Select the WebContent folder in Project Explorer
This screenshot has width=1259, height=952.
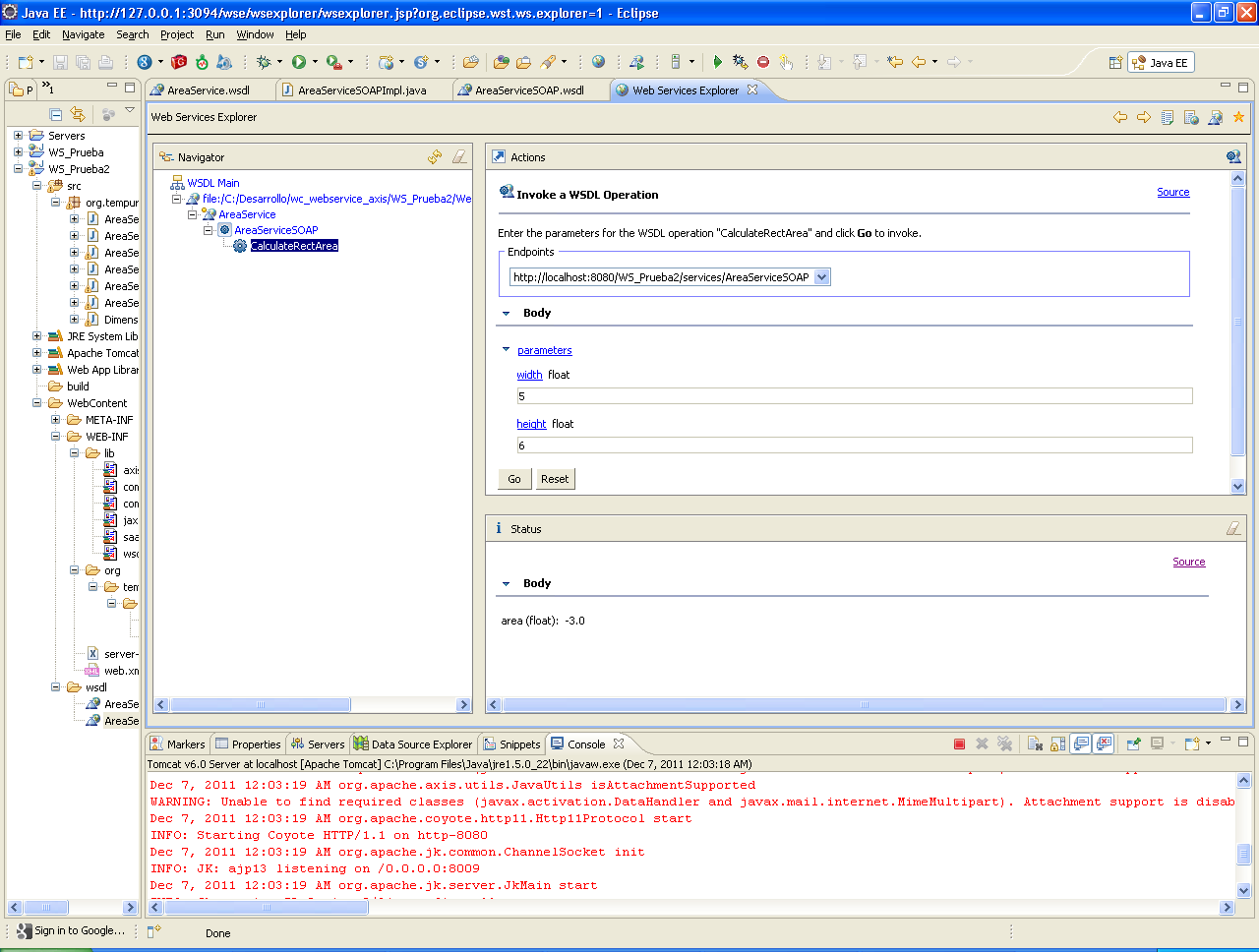coord(96,403)
